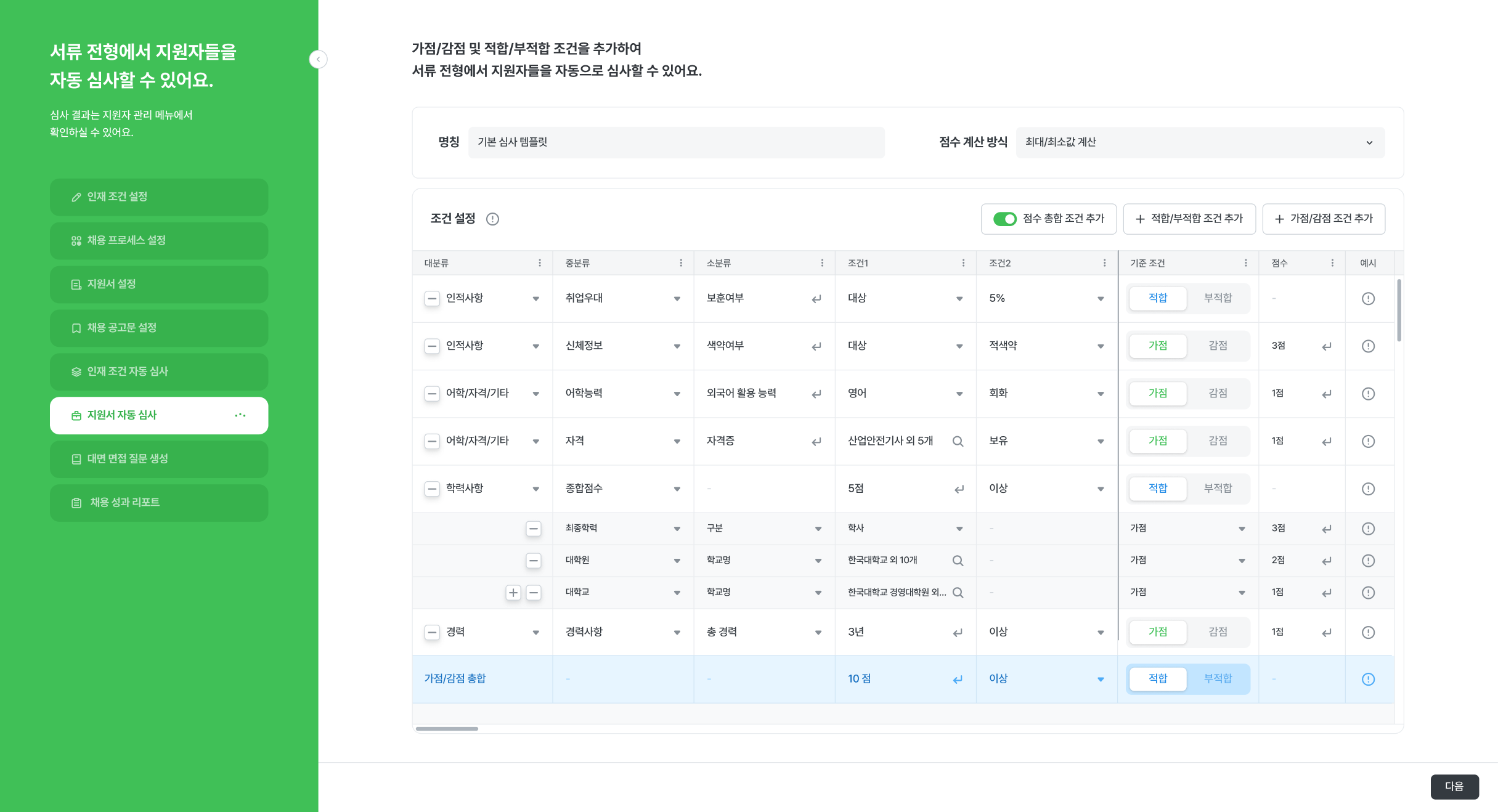Screen dimensions: 1498x812
Task: Open the ellipsis menu on 지원서 자동 심사
Action: point(240,415)
